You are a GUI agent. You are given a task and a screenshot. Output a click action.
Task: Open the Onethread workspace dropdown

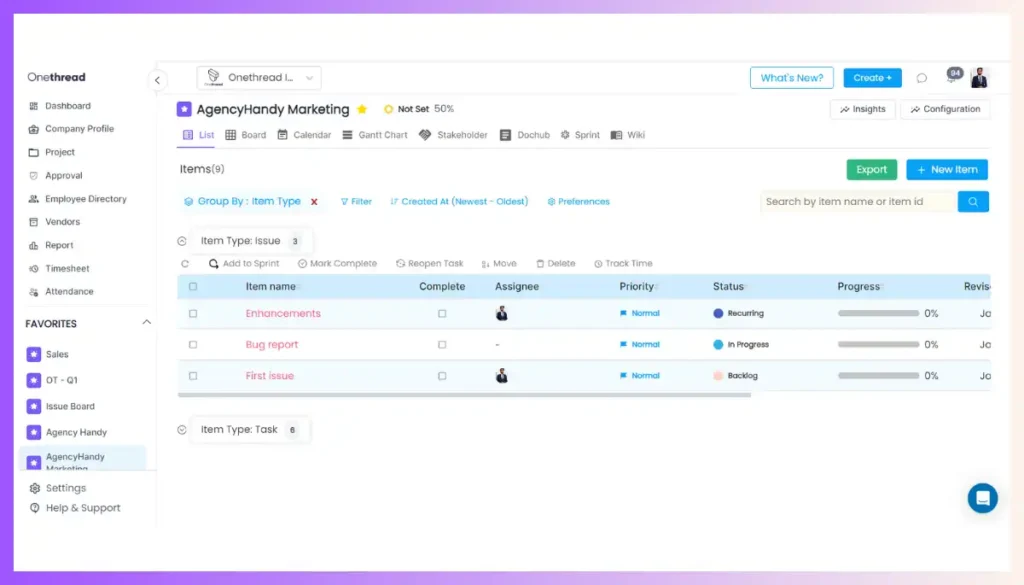[259, 78]
